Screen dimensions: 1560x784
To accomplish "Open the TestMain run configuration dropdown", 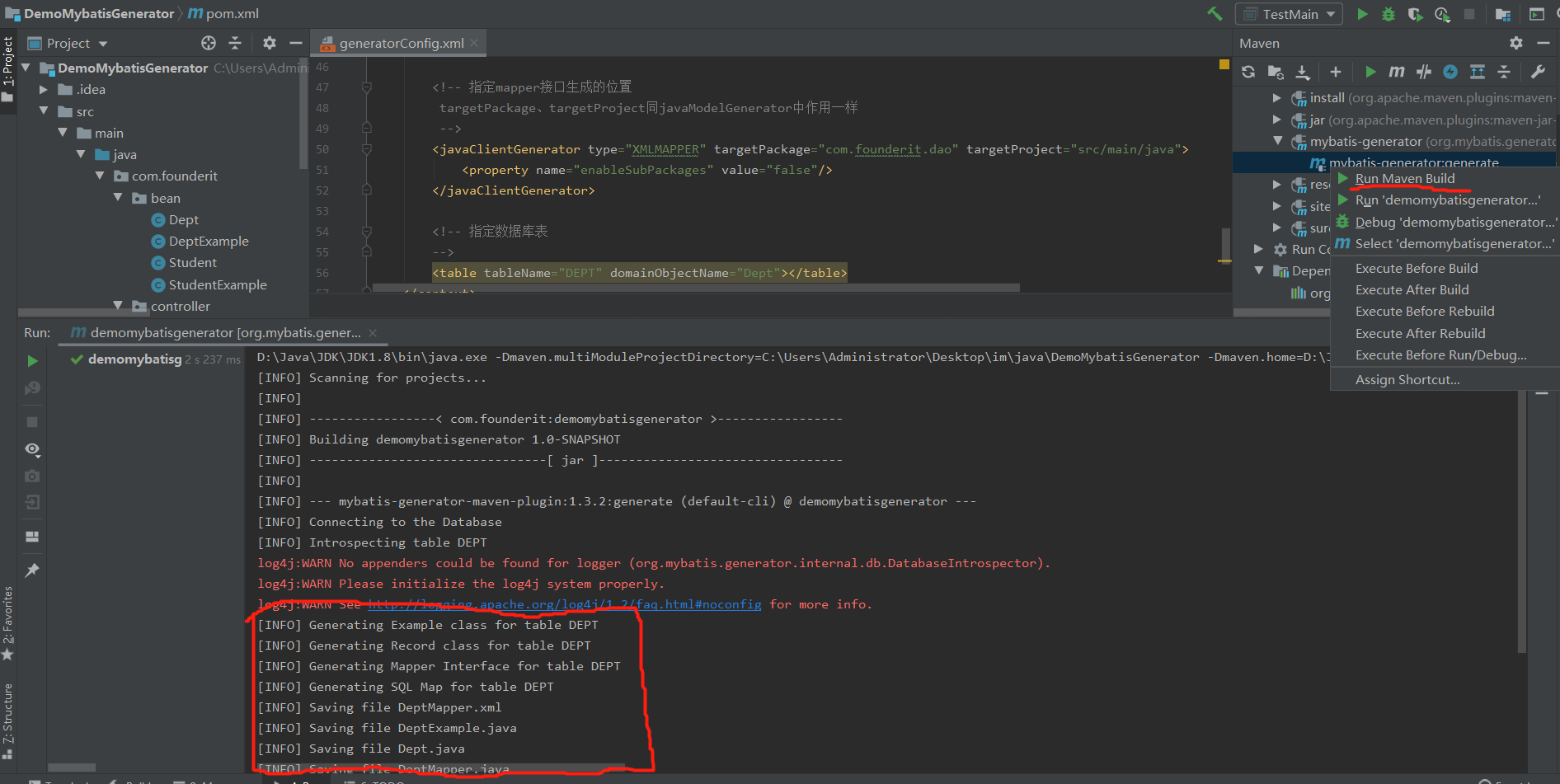I will pyautogui.click(x=1289, y=14).
